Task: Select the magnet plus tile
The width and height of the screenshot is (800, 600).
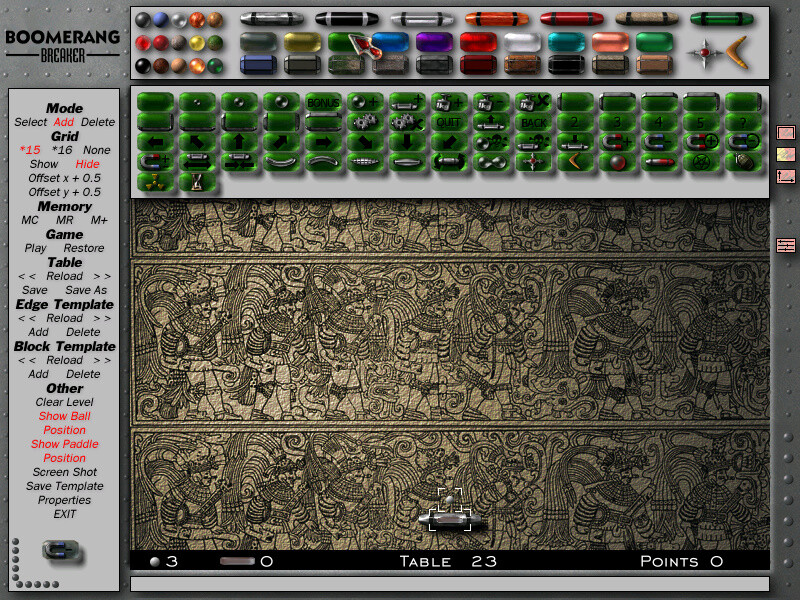Action: (616, 142)
